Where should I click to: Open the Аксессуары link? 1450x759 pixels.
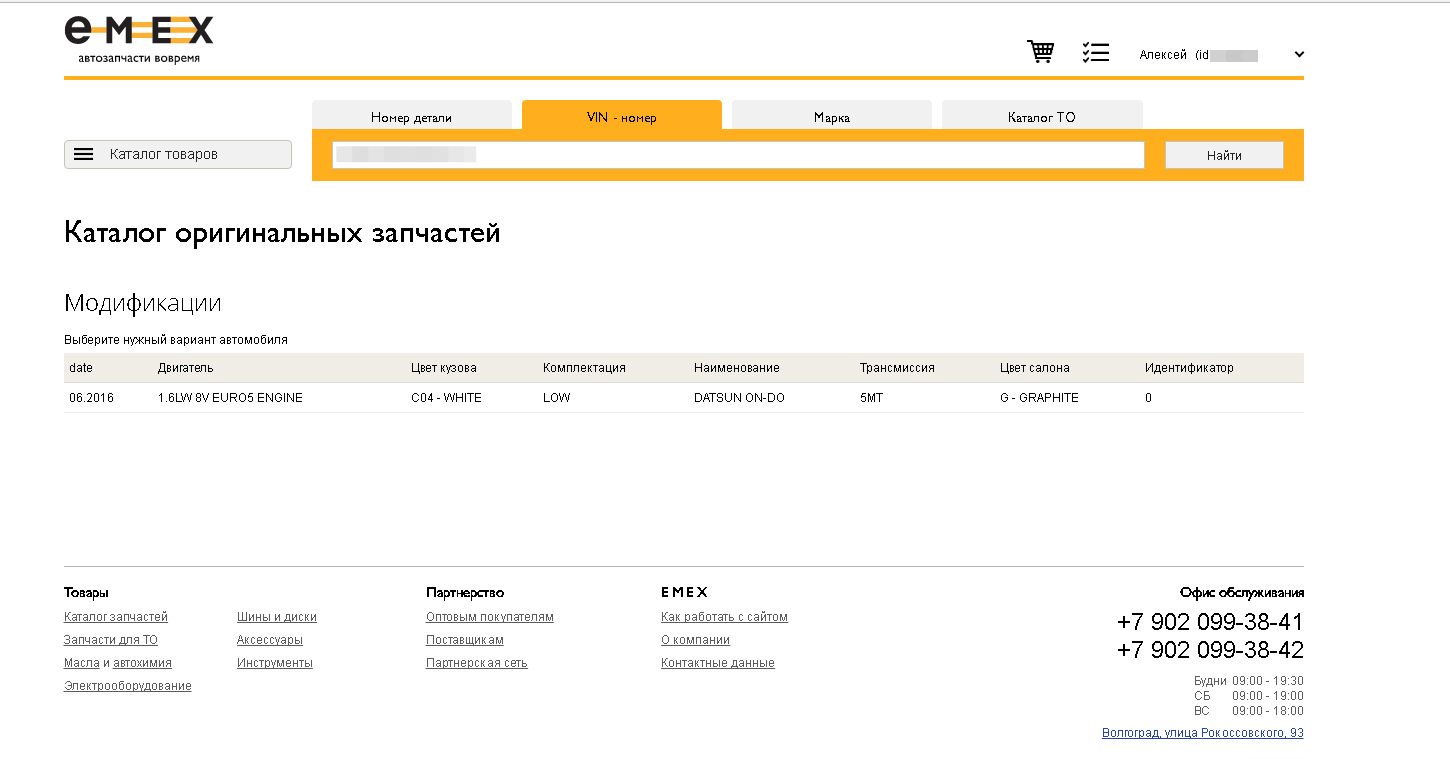pos(270,640)
